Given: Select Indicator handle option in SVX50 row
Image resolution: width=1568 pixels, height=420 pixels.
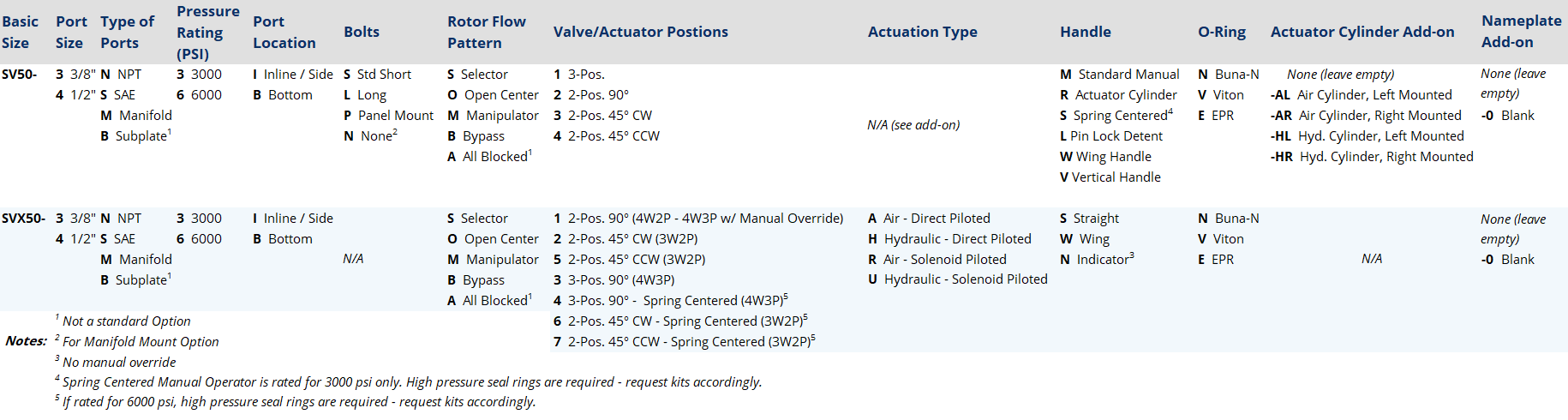Looking at the screenshot, I should (1097, 259).
